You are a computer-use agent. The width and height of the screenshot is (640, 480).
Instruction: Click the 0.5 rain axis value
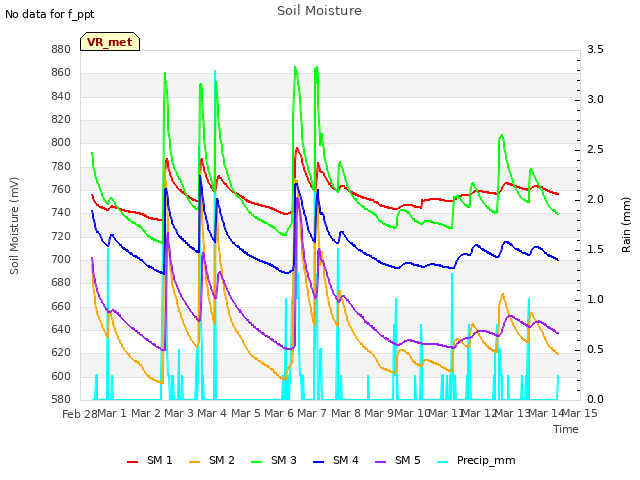click(x=595, y=350)
